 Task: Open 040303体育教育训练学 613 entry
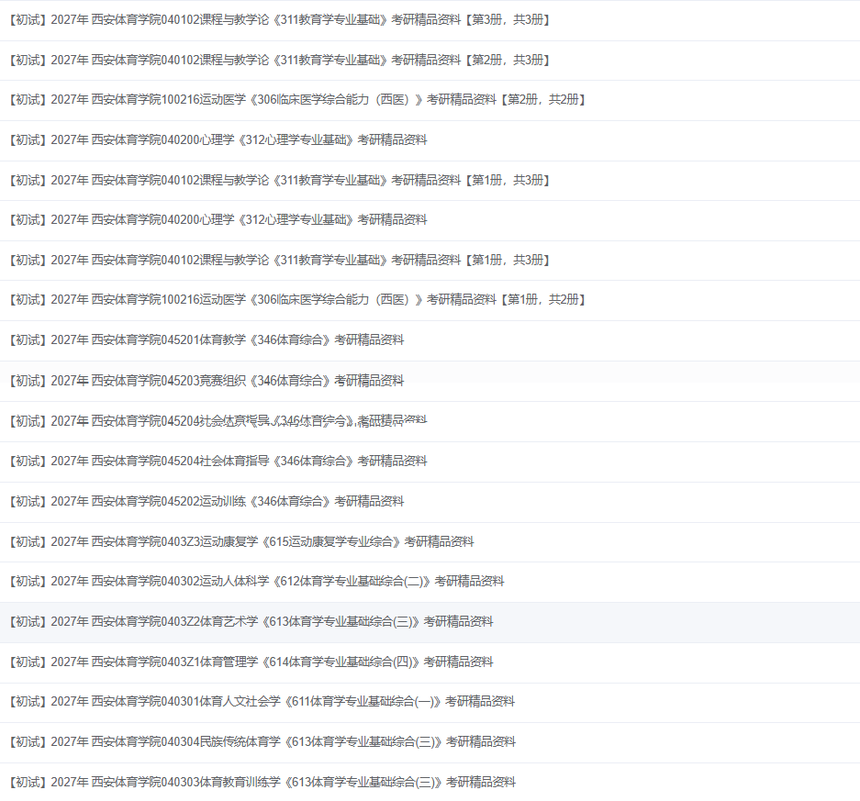[263, 782]
